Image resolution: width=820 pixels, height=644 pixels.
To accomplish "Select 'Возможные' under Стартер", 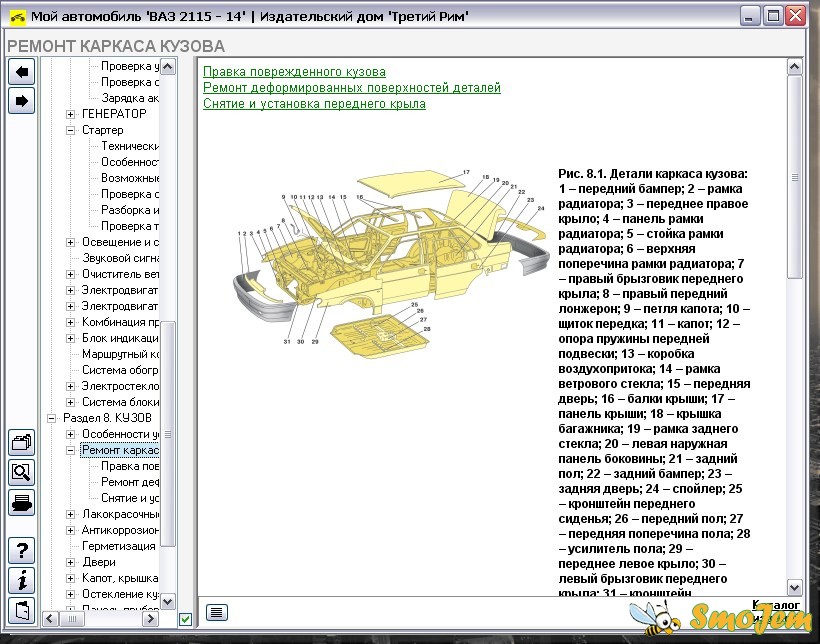I will pyautogui.click(x=130, y=178).
